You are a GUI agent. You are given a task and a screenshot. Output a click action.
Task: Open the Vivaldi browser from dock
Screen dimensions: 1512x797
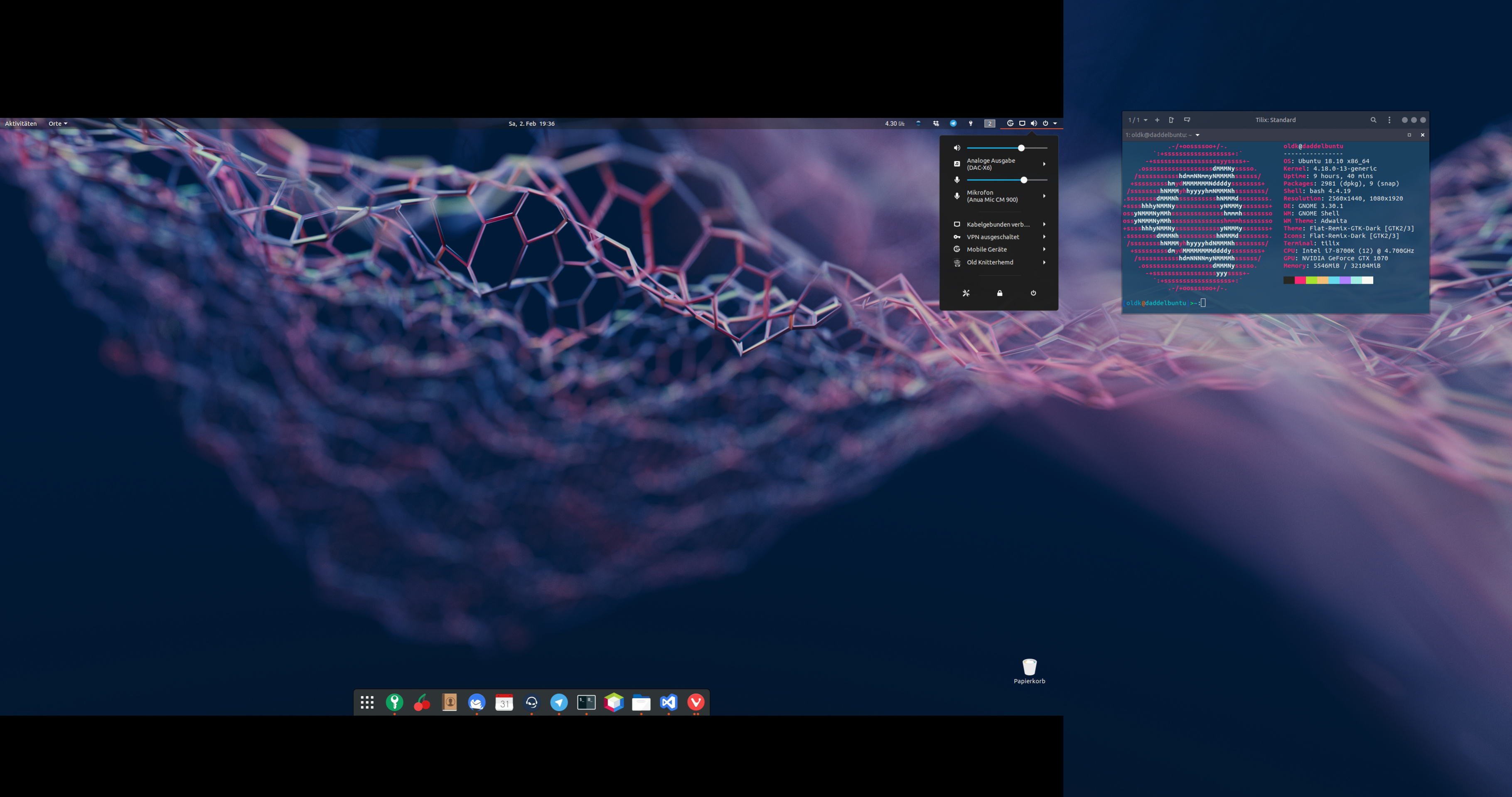(696, 702)
